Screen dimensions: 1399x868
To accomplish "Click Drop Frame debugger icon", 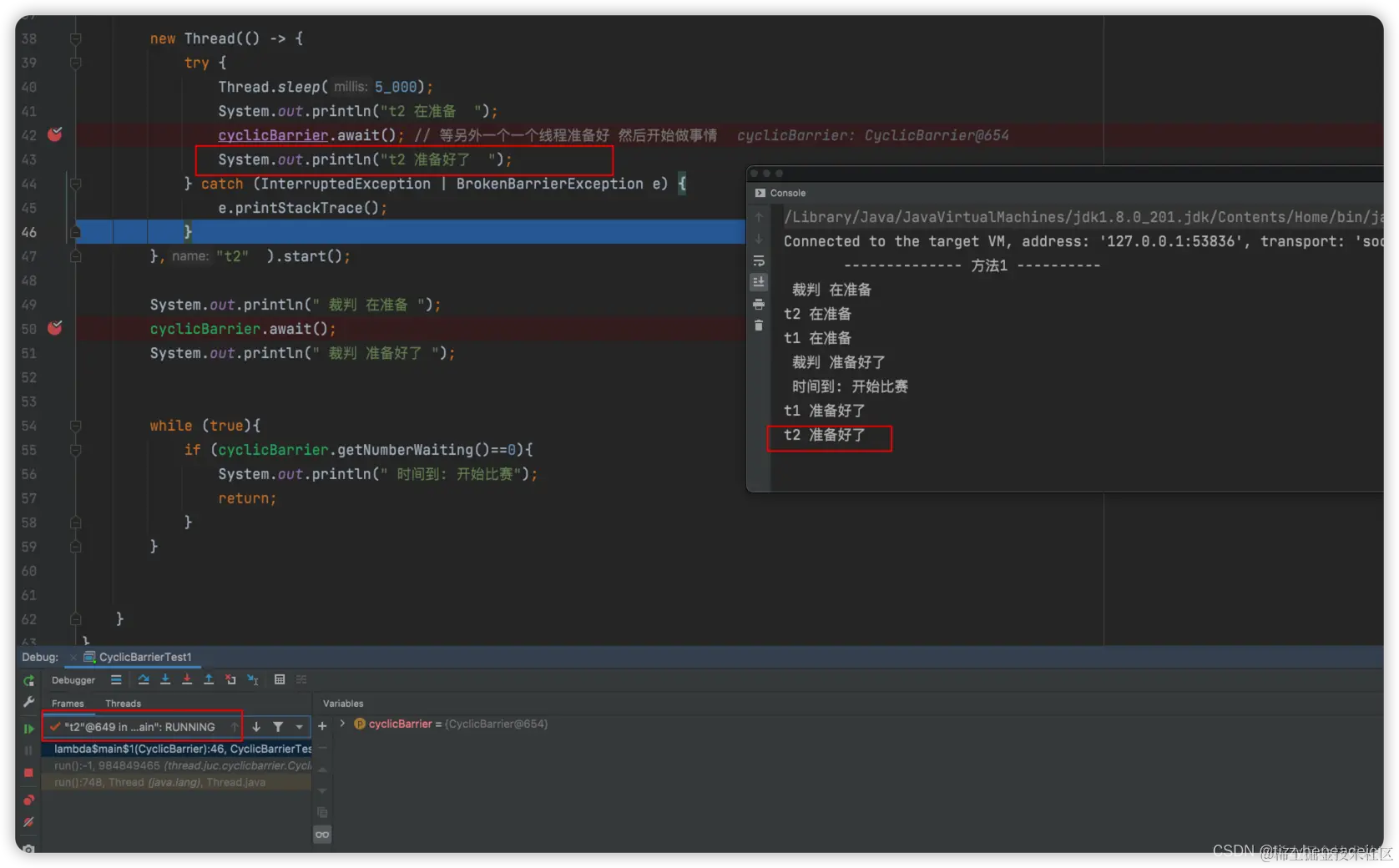I will tap(230, 679).
